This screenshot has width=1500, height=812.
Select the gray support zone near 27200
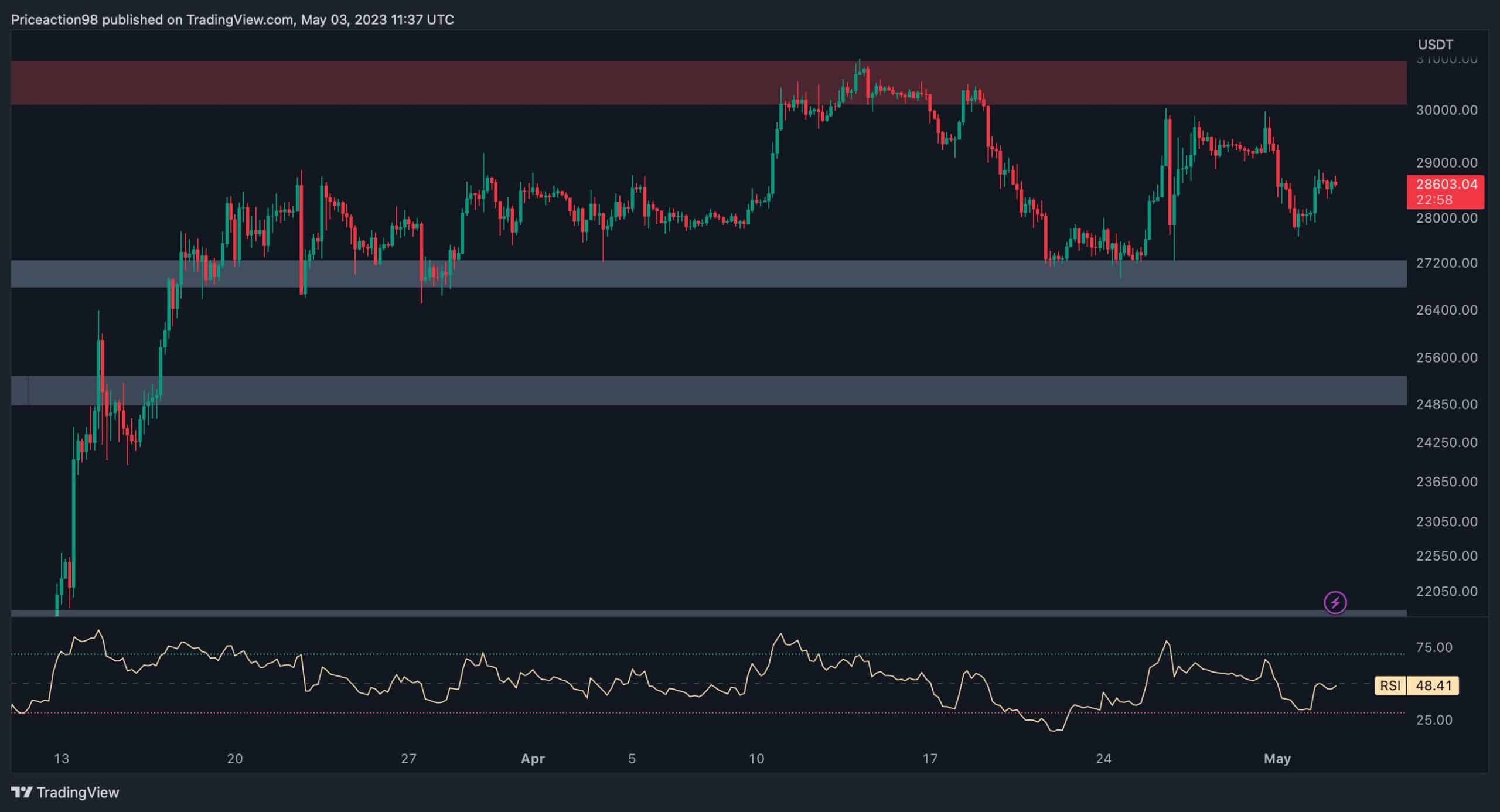[x=708, y=274]
